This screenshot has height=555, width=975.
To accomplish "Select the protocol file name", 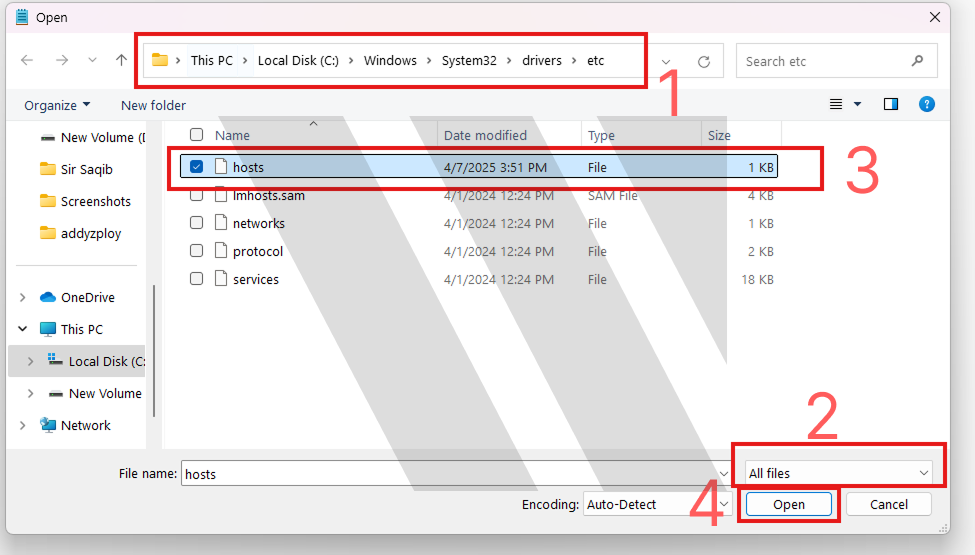I will 257,251.
